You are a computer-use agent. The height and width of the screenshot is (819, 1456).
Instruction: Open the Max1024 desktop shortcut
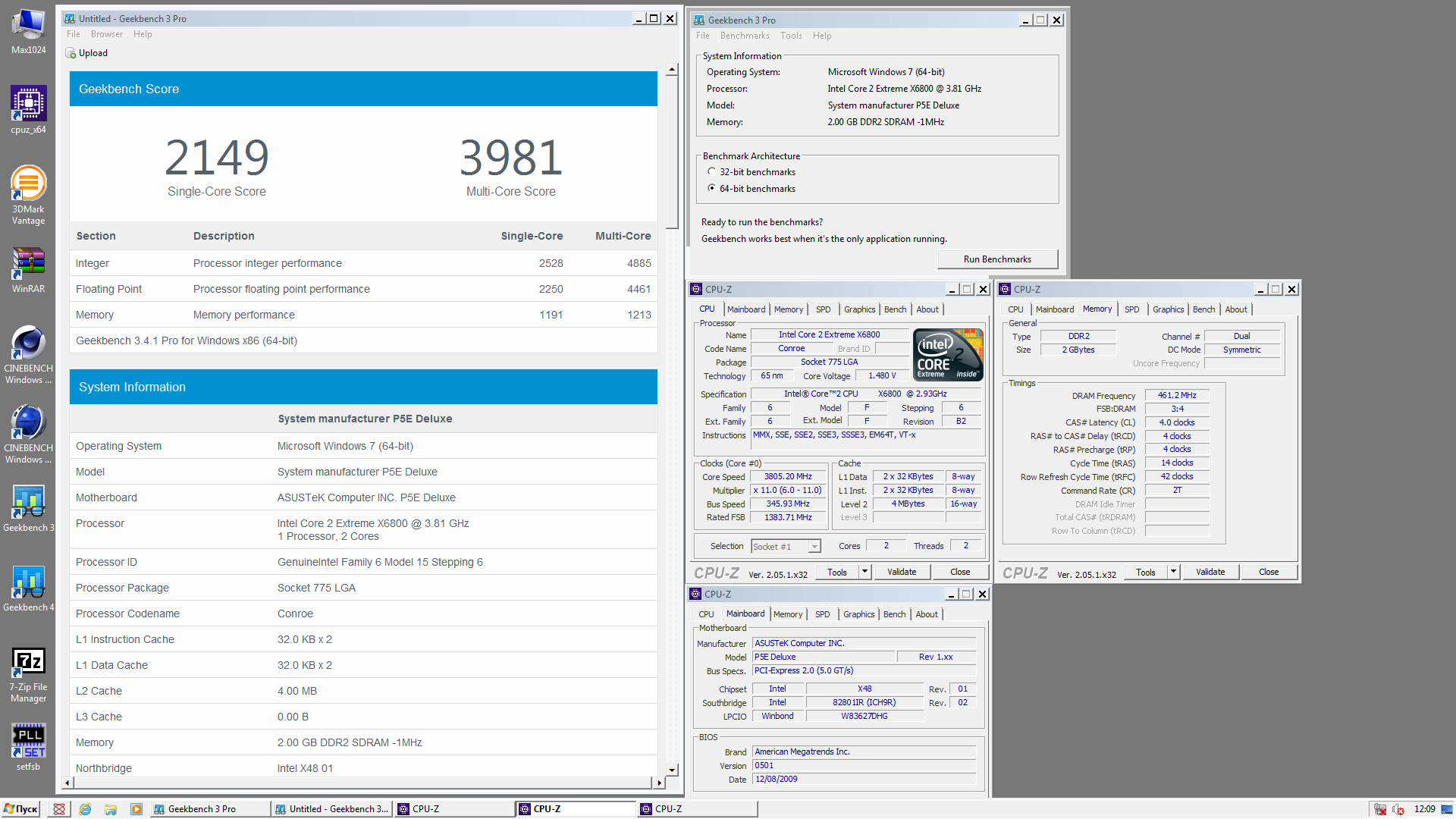[28, 30]
